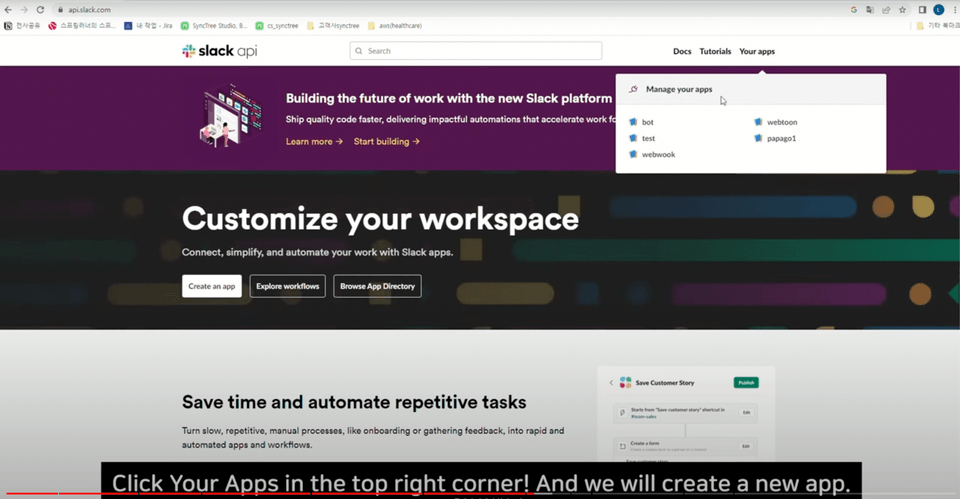Open the Tutorials menu item
960x499 pixels.
[x=715, y=51]
